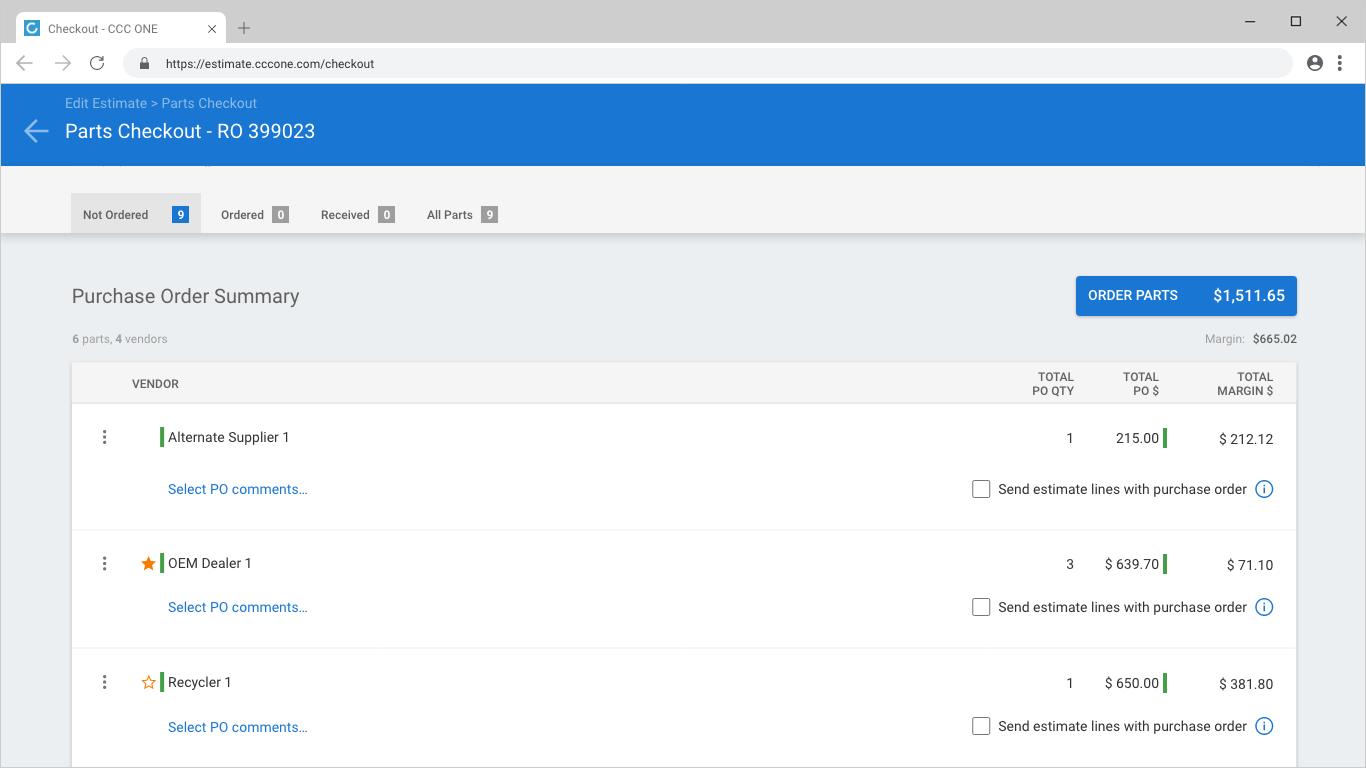Open the kebab menu for OEM Dealer 1
1366x768 pixels.
click(104, 563)
